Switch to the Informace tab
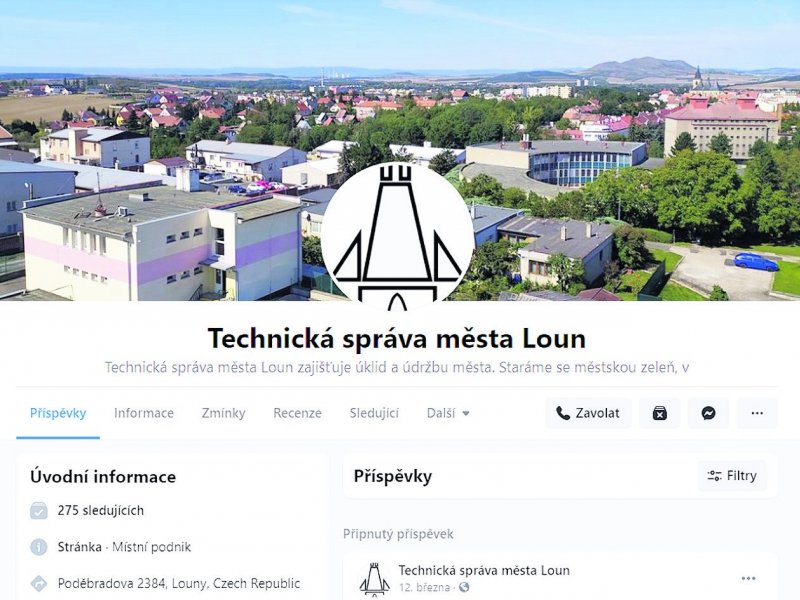This screenshot has width=800, height=600. pos(144,413)
